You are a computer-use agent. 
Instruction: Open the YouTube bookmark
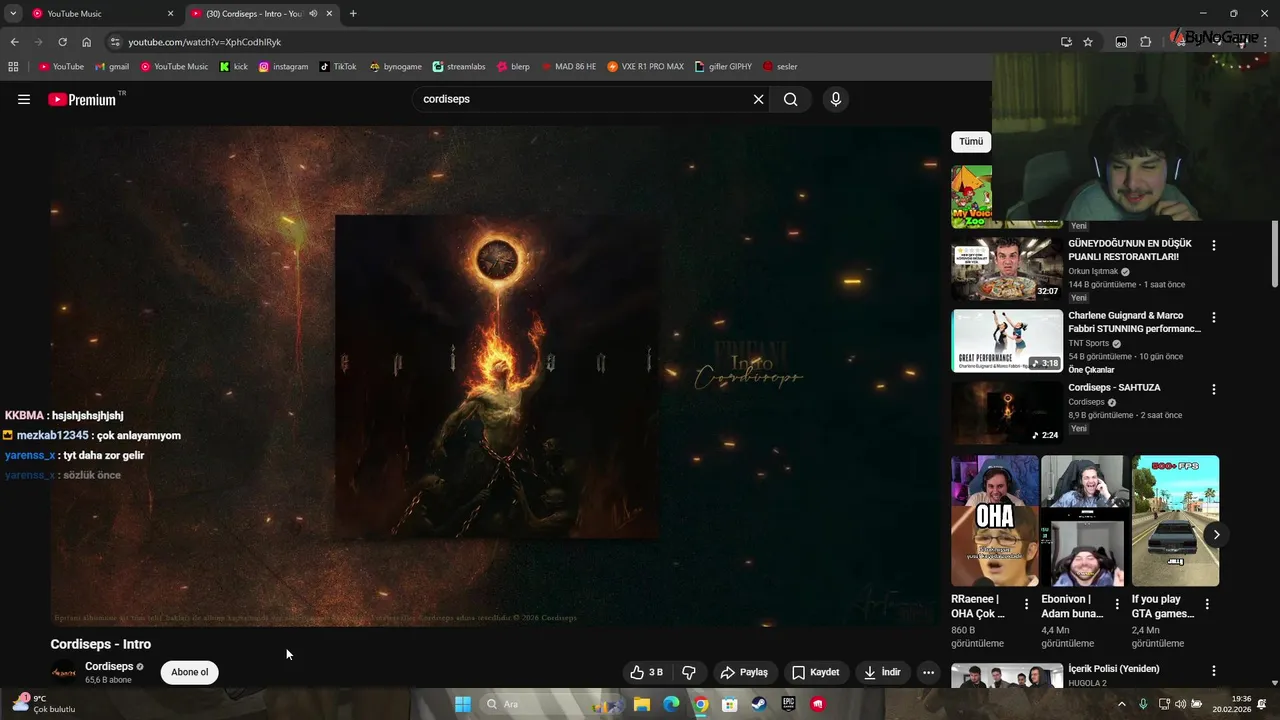tap(61, 67)
